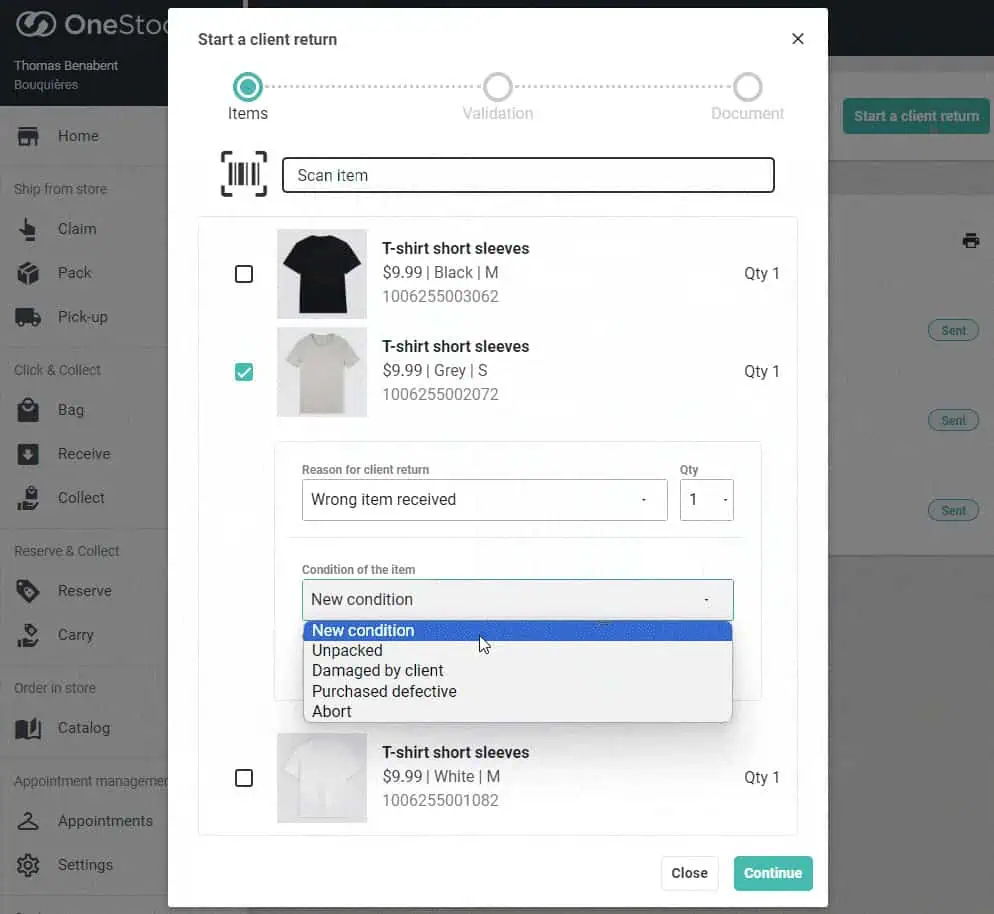Click the grey T-shirt thumbnail

click(321, 372)
